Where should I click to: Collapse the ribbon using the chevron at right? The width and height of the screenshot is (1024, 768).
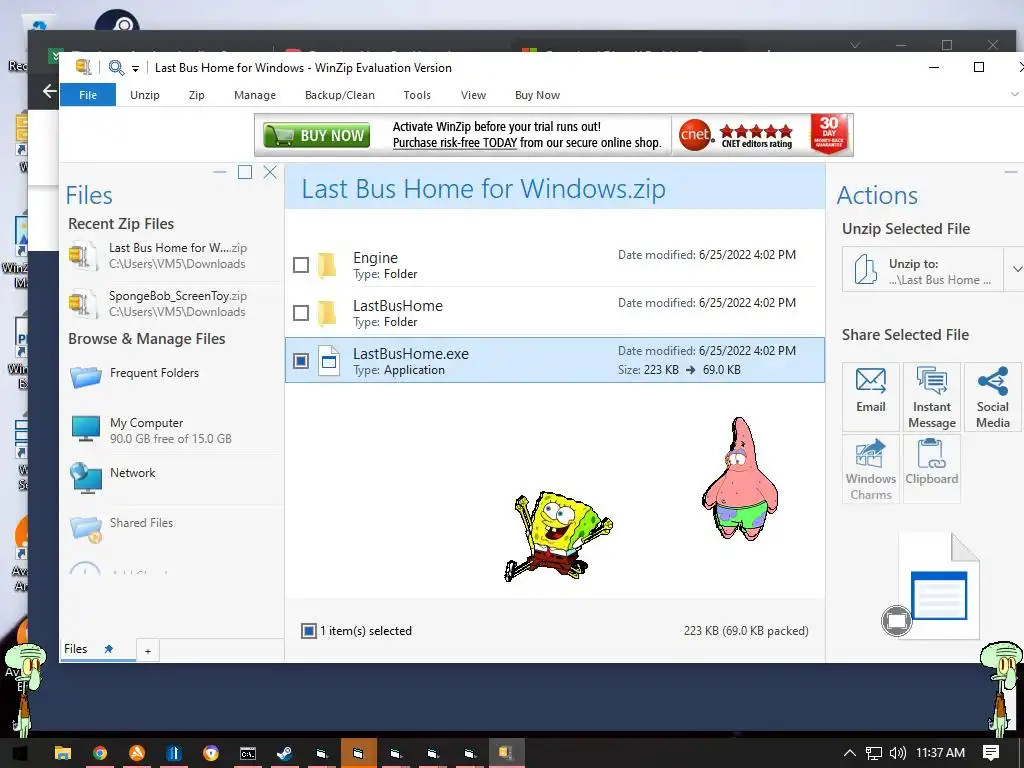click(1015, 95)
